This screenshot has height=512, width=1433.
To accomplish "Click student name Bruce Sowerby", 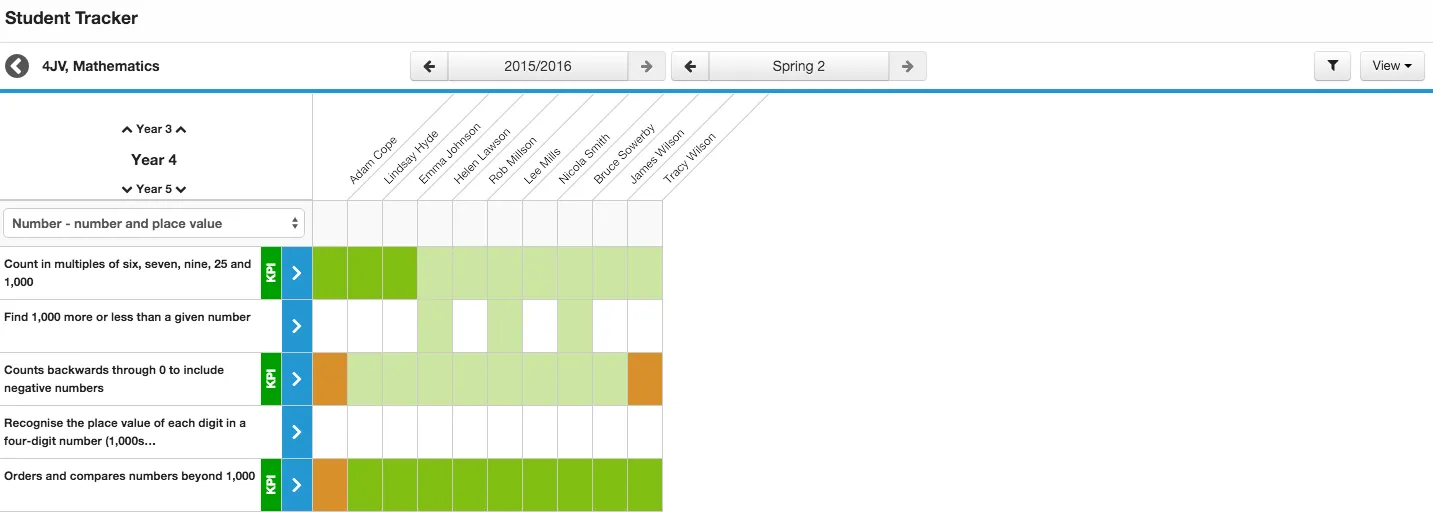I will point(623,155).
